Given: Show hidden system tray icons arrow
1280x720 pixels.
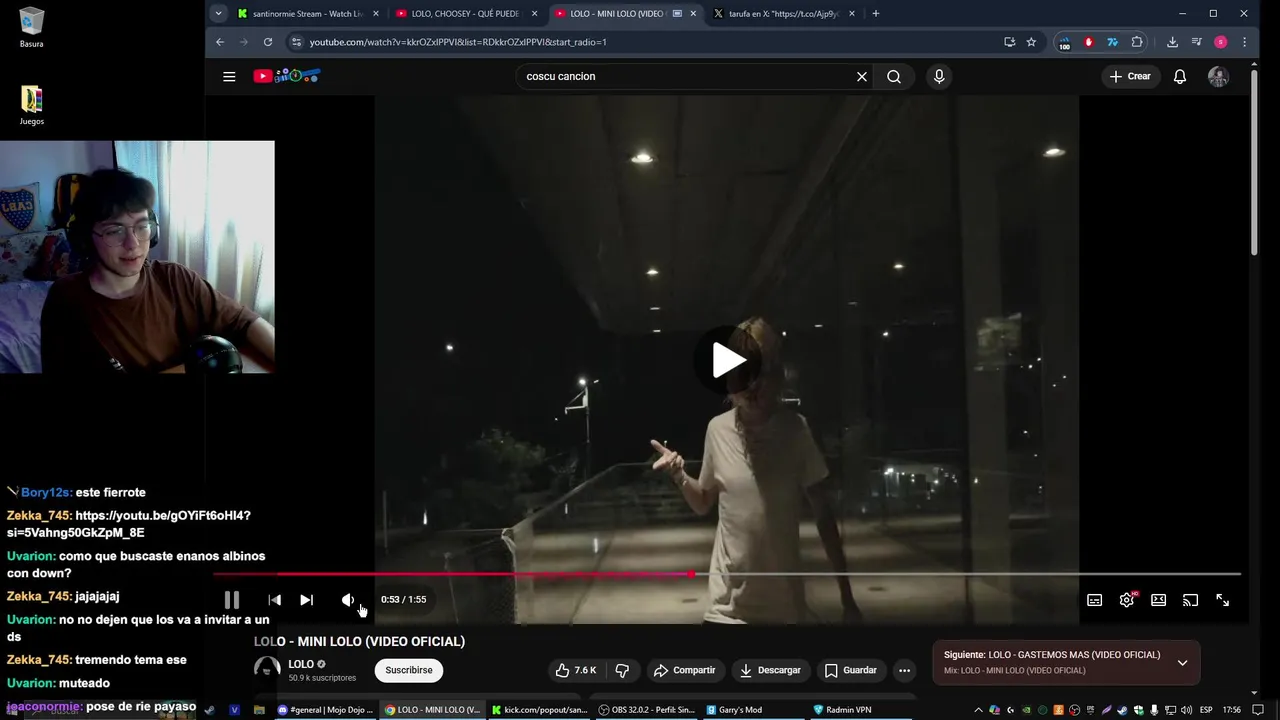Looking at the screenshot, I should pos(979,710).
